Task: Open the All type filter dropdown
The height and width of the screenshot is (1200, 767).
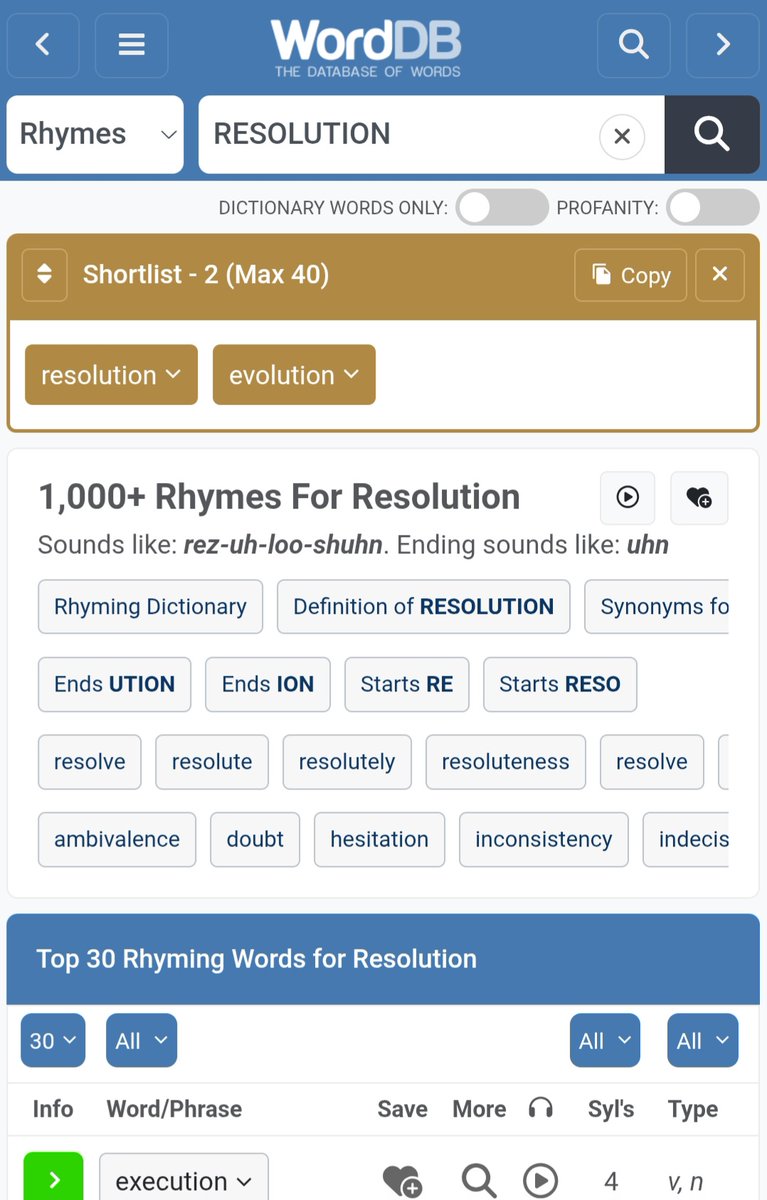Action: tap(703, 1040)
